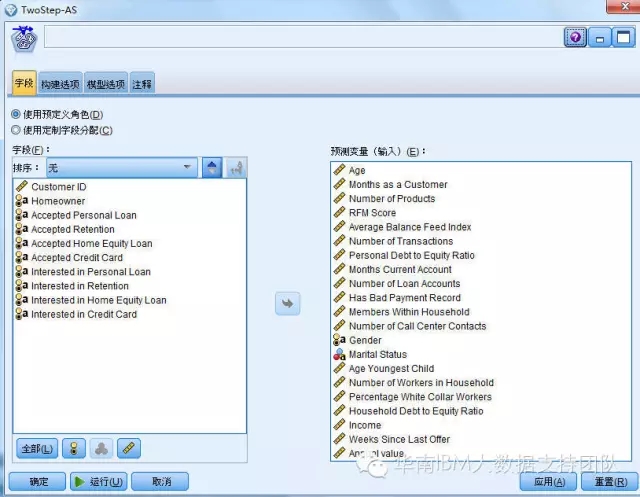640x497 pixels.
Task: Switch to the 注释 tab
Action: (142, 84)
